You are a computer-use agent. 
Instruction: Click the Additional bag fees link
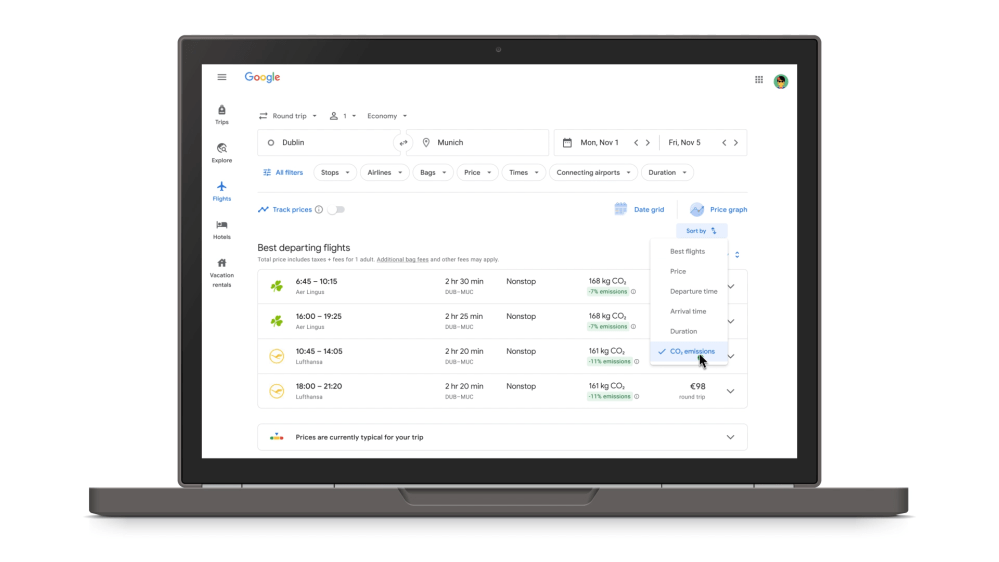coord(403,260)
